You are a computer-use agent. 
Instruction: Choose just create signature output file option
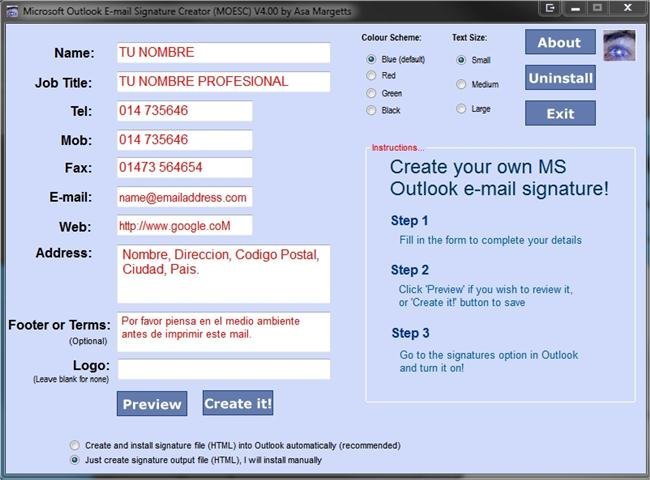click(x=75, y=461)
